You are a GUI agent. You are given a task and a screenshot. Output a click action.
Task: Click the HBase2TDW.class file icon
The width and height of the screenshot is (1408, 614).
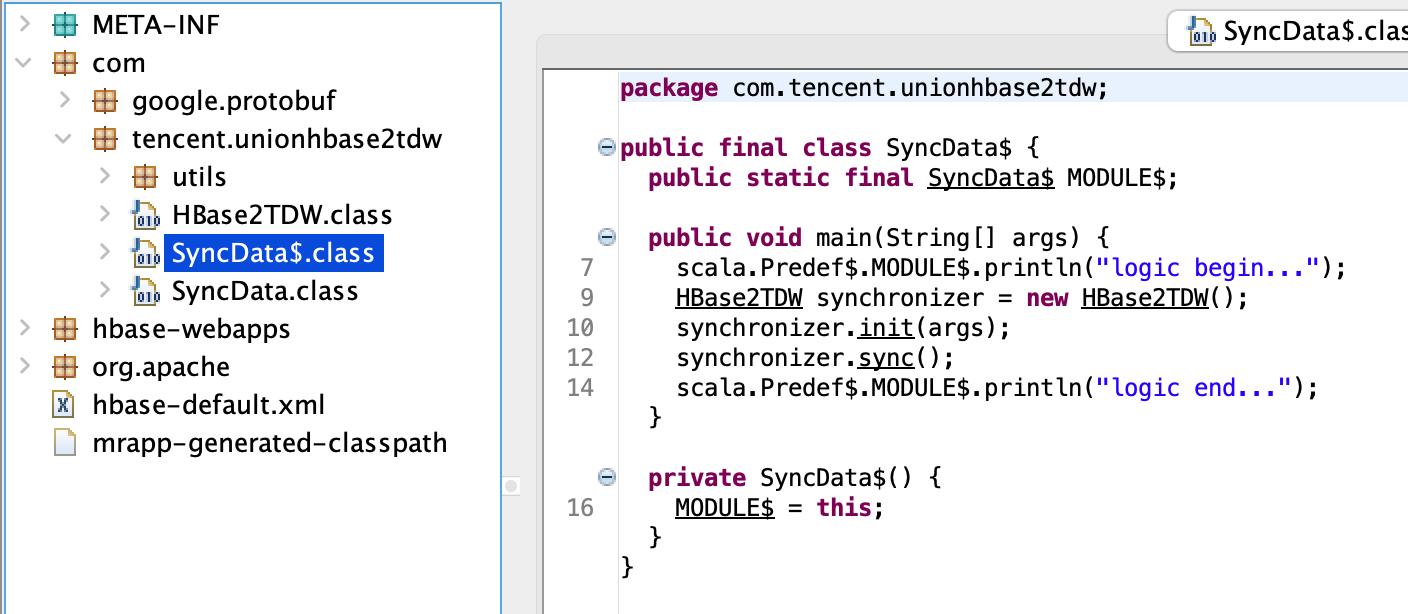(x=145, y=215)
